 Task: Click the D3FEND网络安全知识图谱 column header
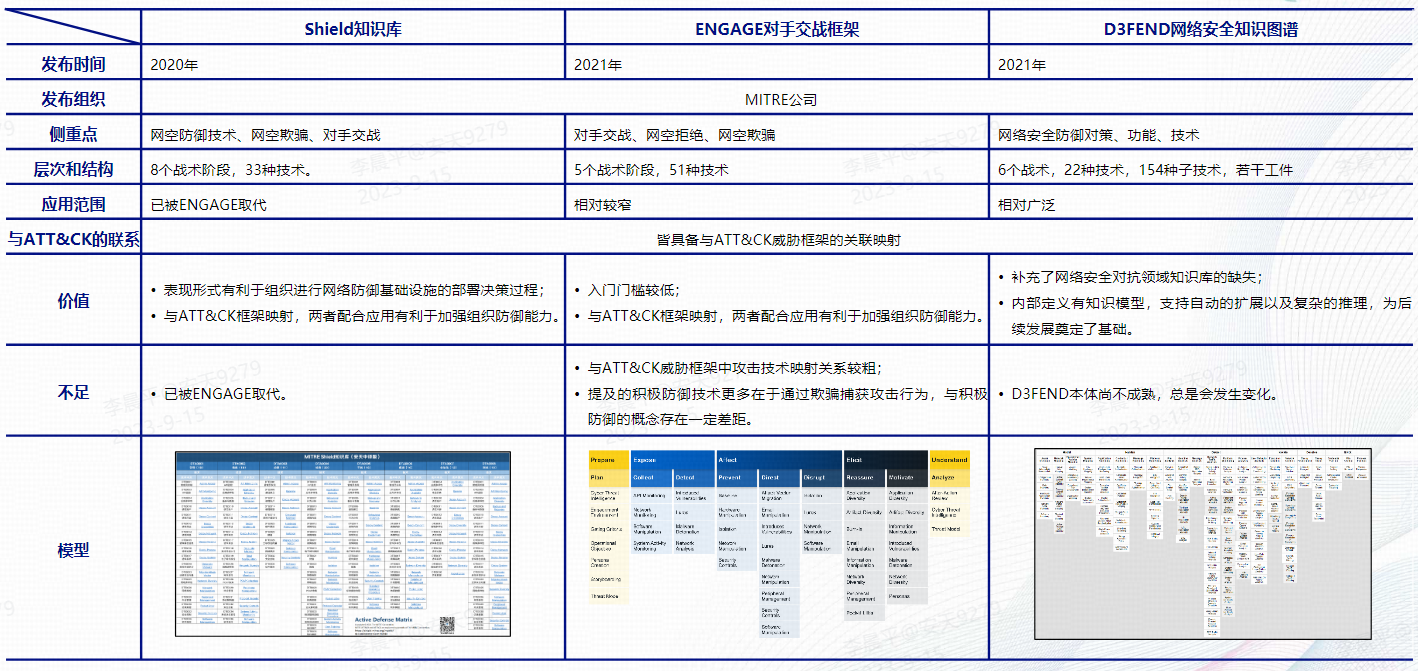click(x=1201, y=29)
